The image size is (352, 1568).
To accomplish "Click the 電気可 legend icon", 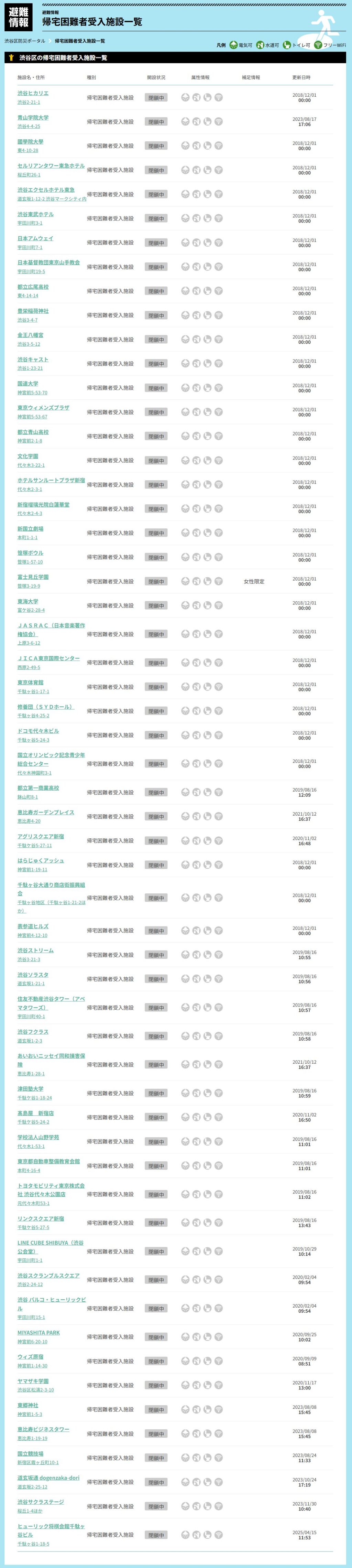I will (233, 45).
